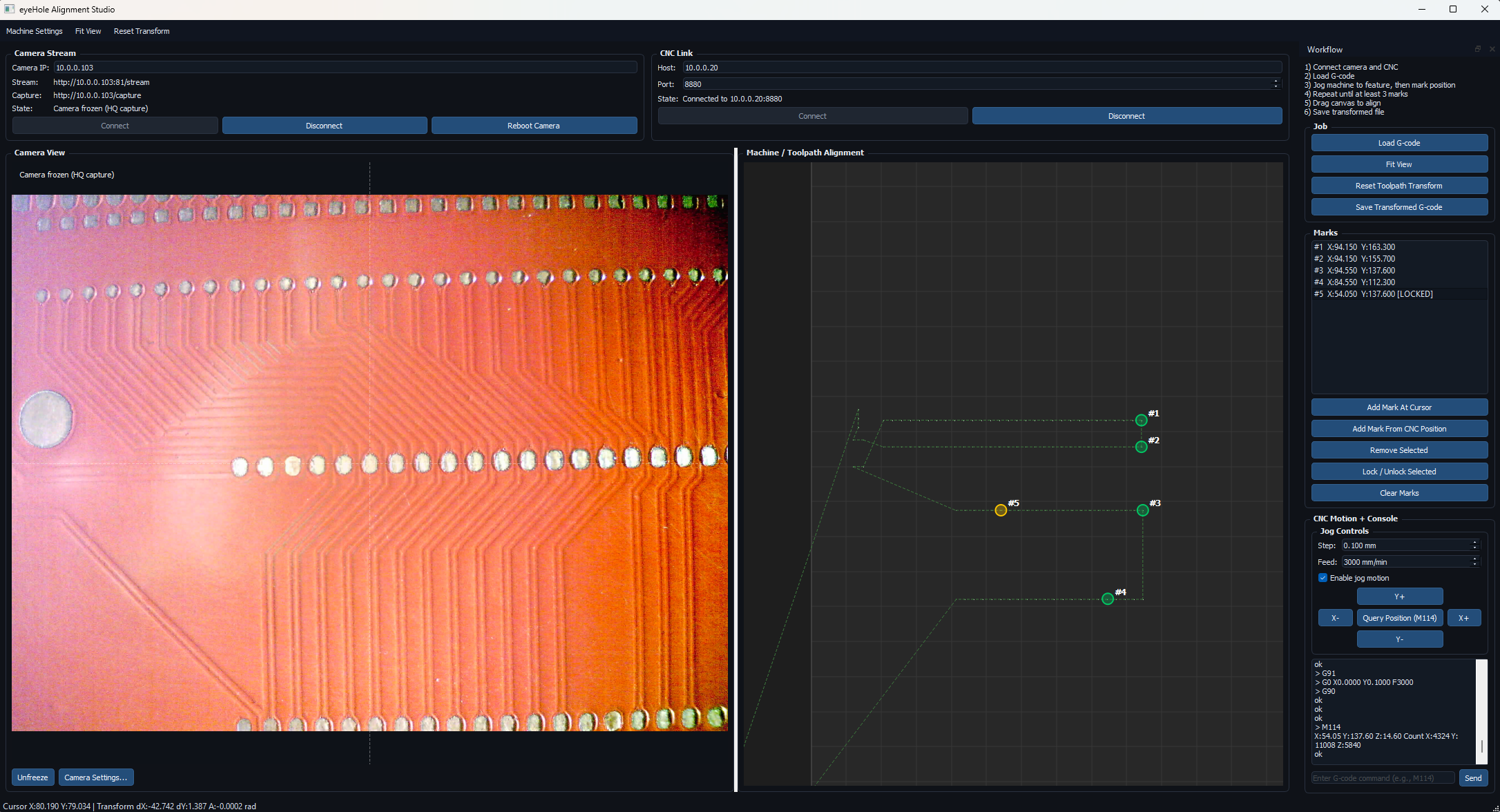Click the eyeHole app icon in title bar

tap(10, 9)
